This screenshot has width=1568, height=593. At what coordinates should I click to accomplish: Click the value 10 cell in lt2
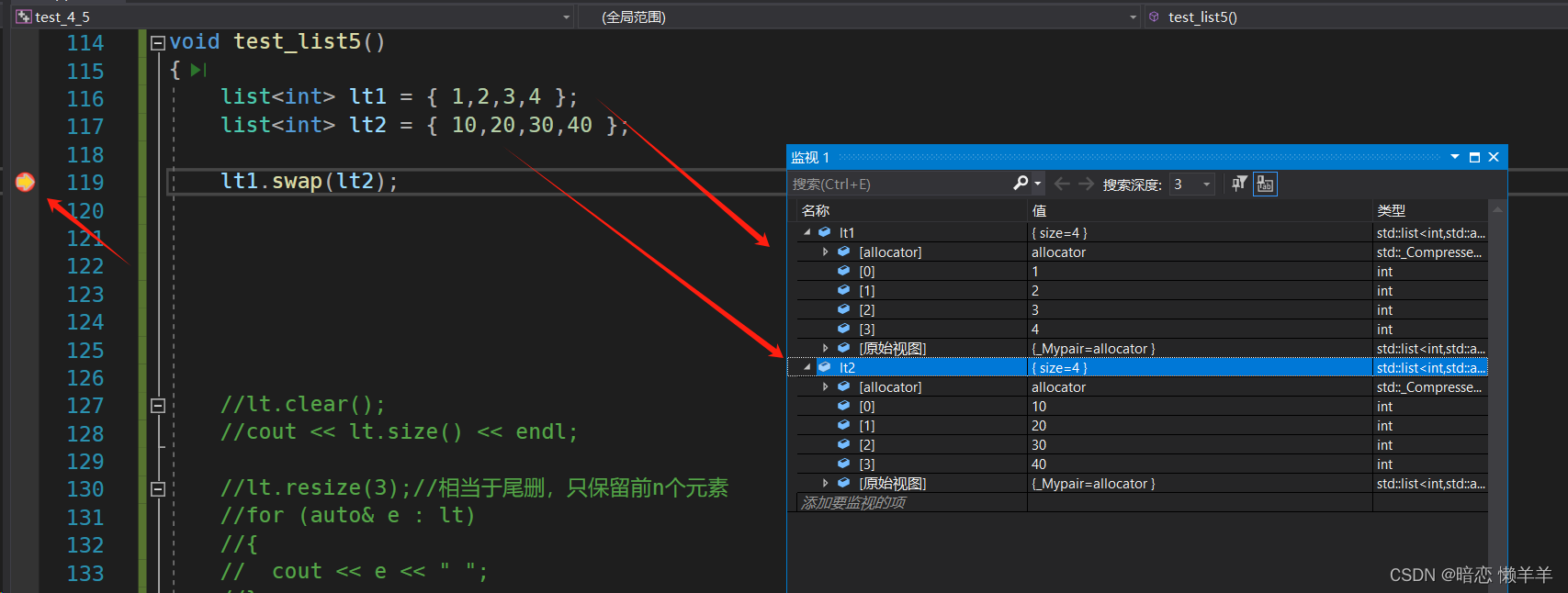tap(1200, 406)
